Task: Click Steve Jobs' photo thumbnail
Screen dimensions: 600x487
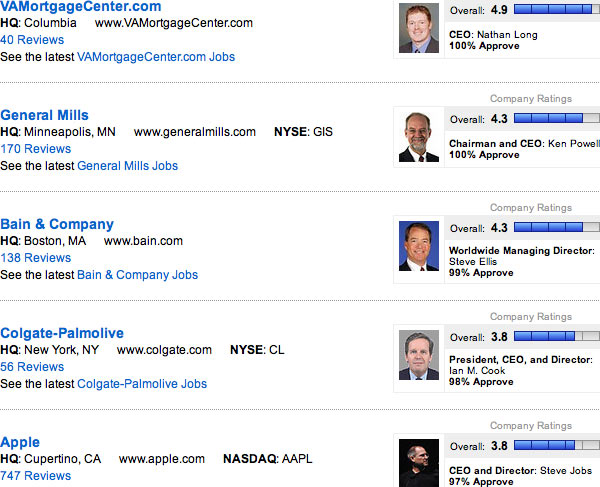Action: [418, 462]
